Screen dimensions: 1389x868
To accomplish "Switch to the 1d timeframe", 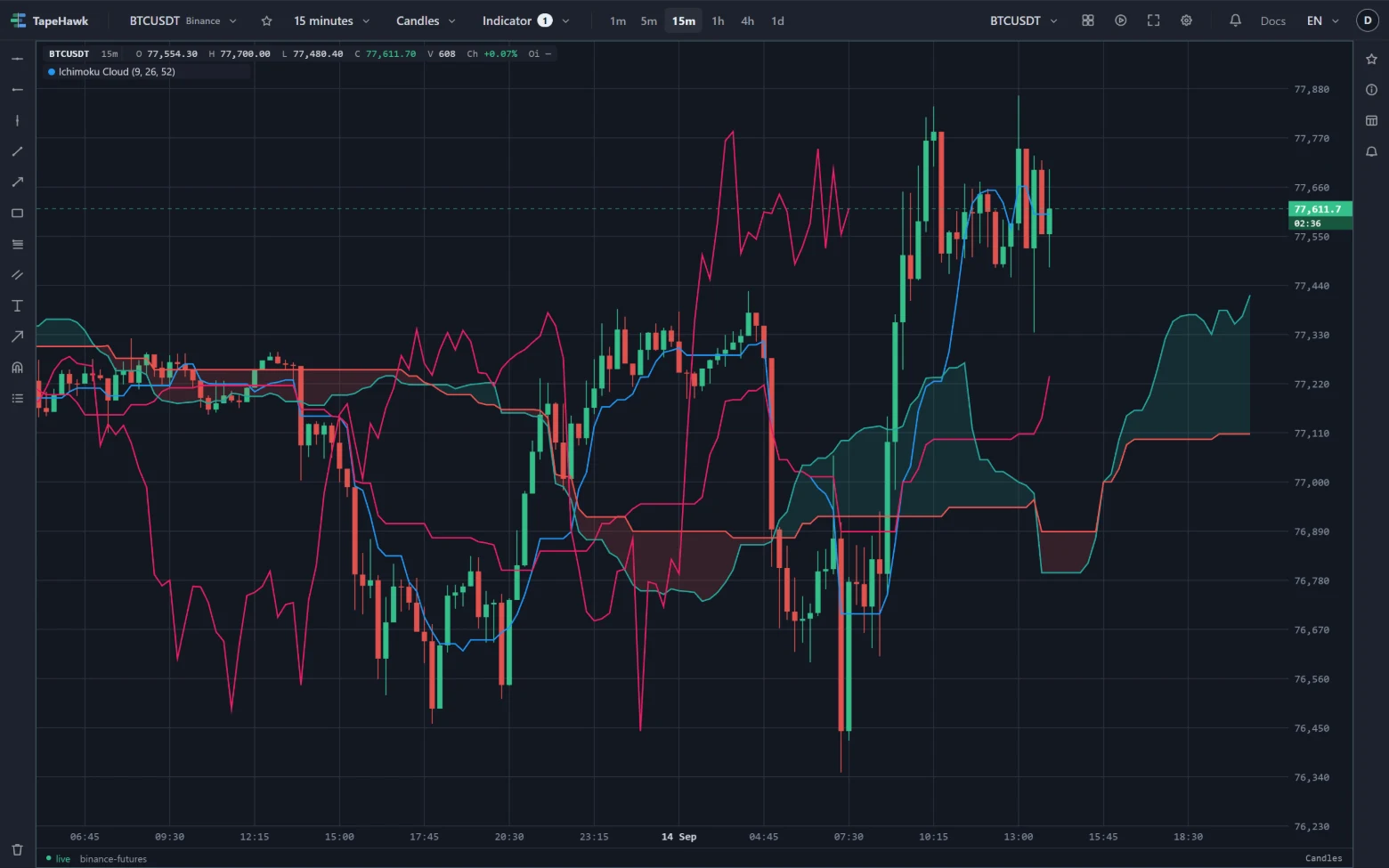I will click(778, 20).
